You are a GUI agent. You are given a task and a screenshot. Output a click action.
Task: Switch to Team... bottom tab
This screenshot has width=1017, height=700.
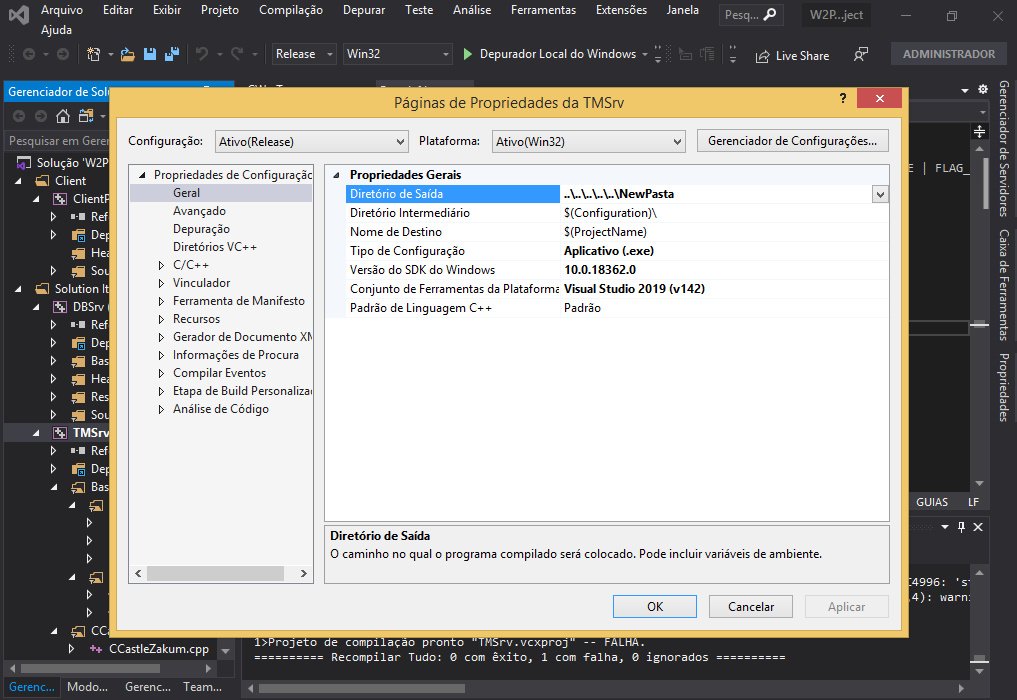pos(202,686)
